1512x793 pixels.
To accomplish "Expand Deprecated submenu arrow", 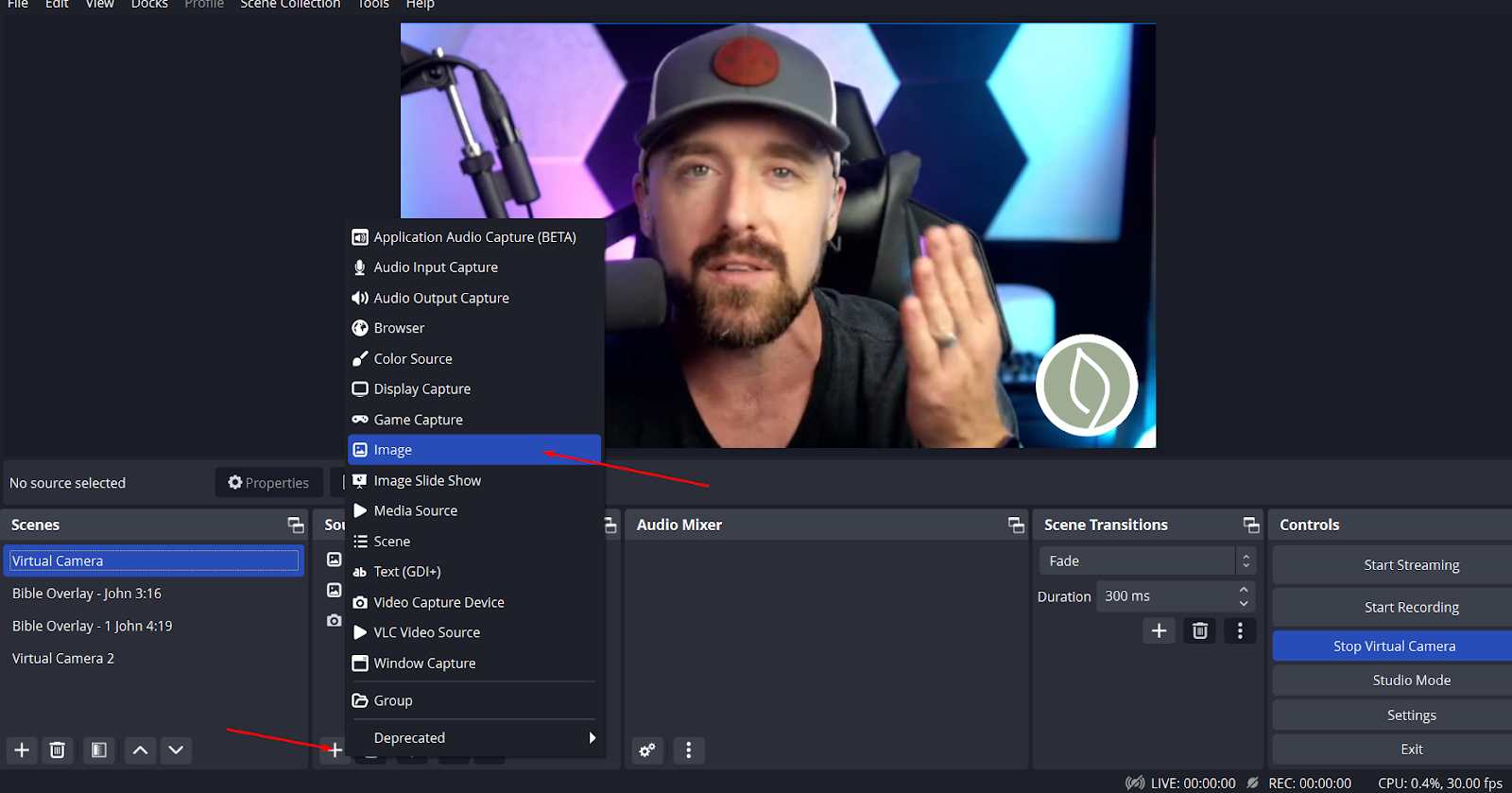I will [x=593, y=738].
